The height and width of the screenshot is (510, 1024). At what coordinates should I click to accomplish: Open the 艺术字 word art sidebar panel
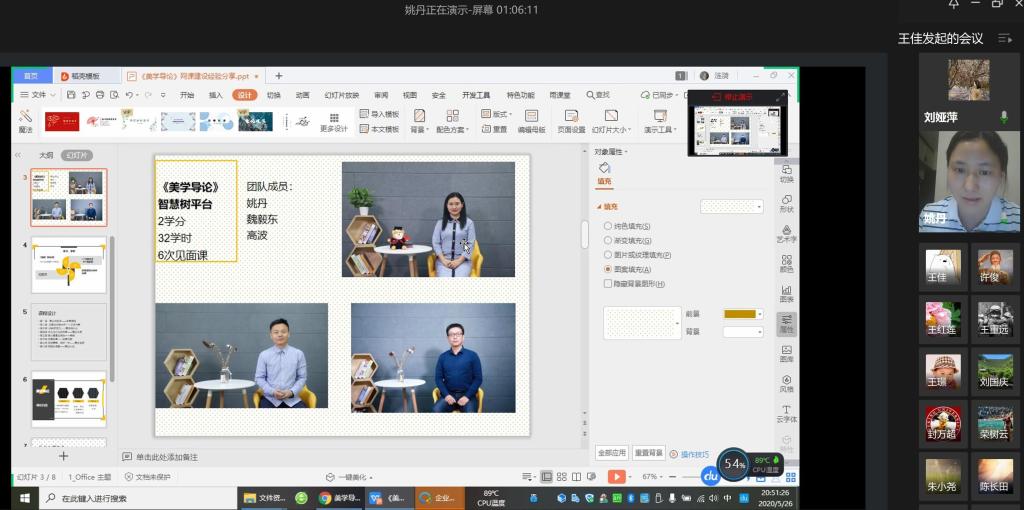(x=787, y=231)
